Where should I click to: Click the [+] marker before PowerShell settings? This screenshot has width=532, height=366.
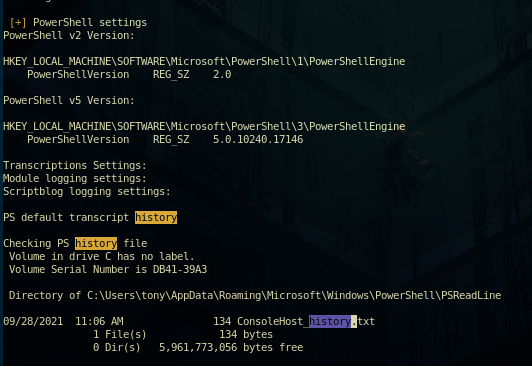point(18,22)
